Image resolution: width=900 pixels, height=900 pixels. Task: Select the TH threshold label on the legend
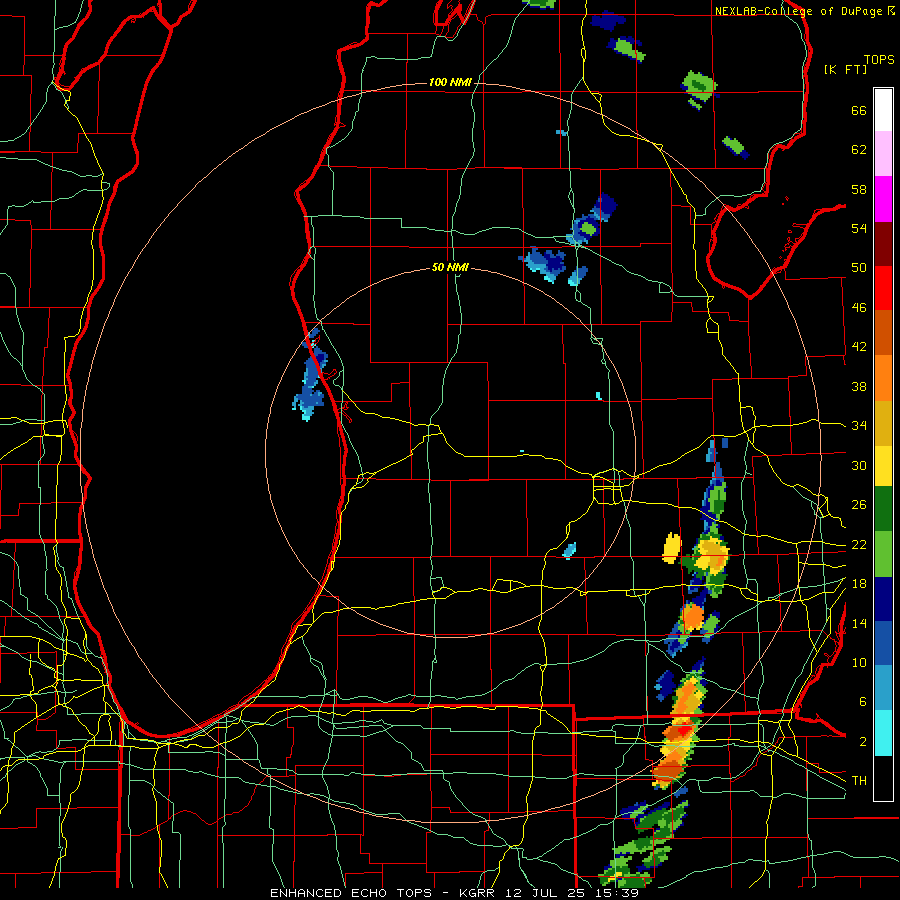(x=859, y=781)
